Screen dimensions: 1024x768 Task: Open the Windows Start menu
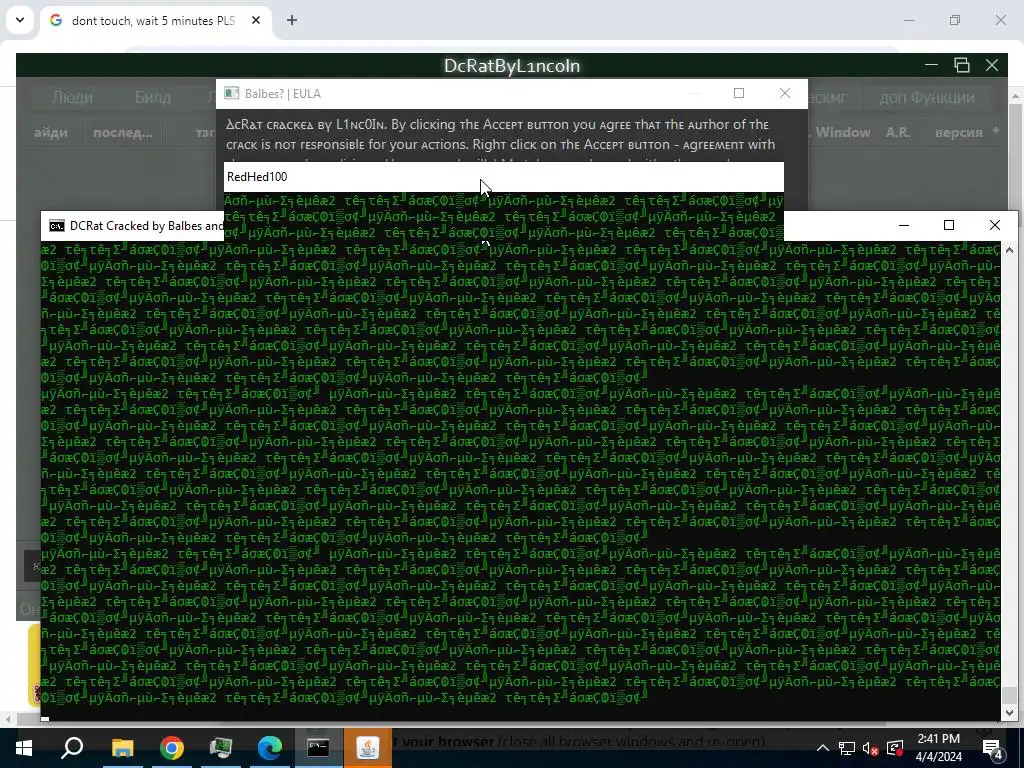[24, 748]
